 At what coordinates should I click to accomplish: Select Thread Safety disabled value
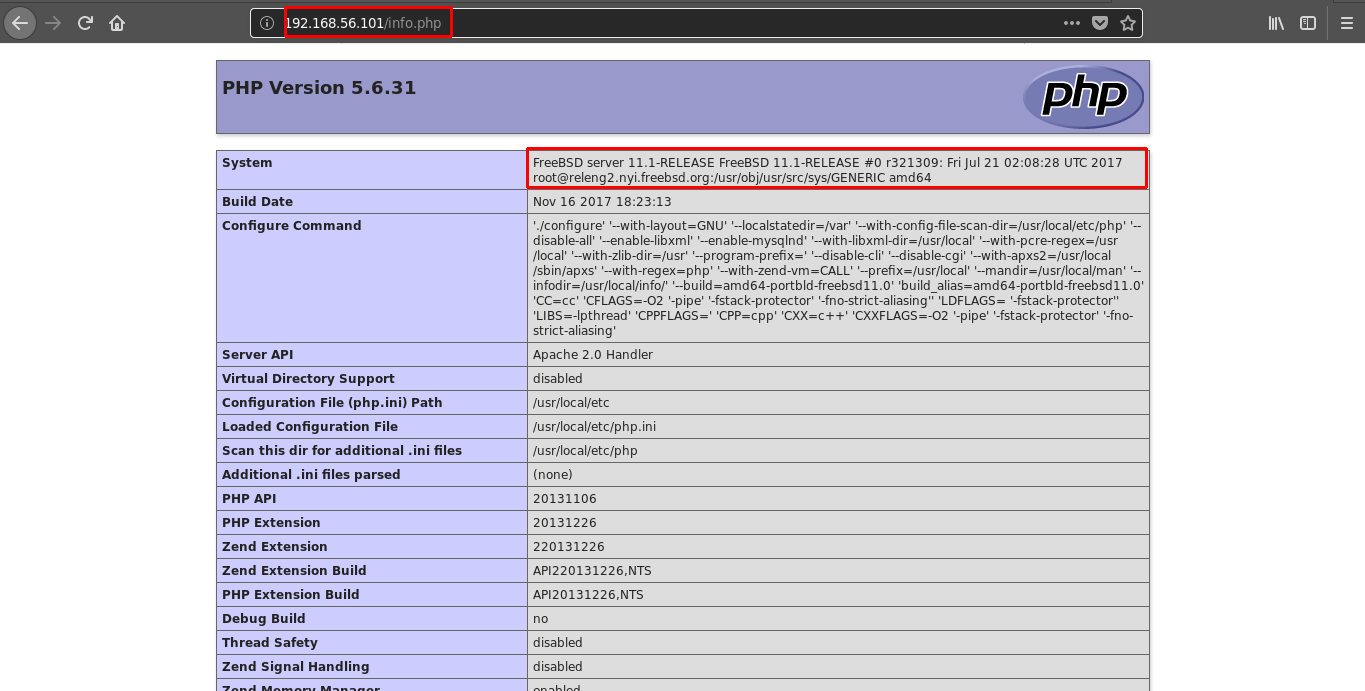click(558, 643)
